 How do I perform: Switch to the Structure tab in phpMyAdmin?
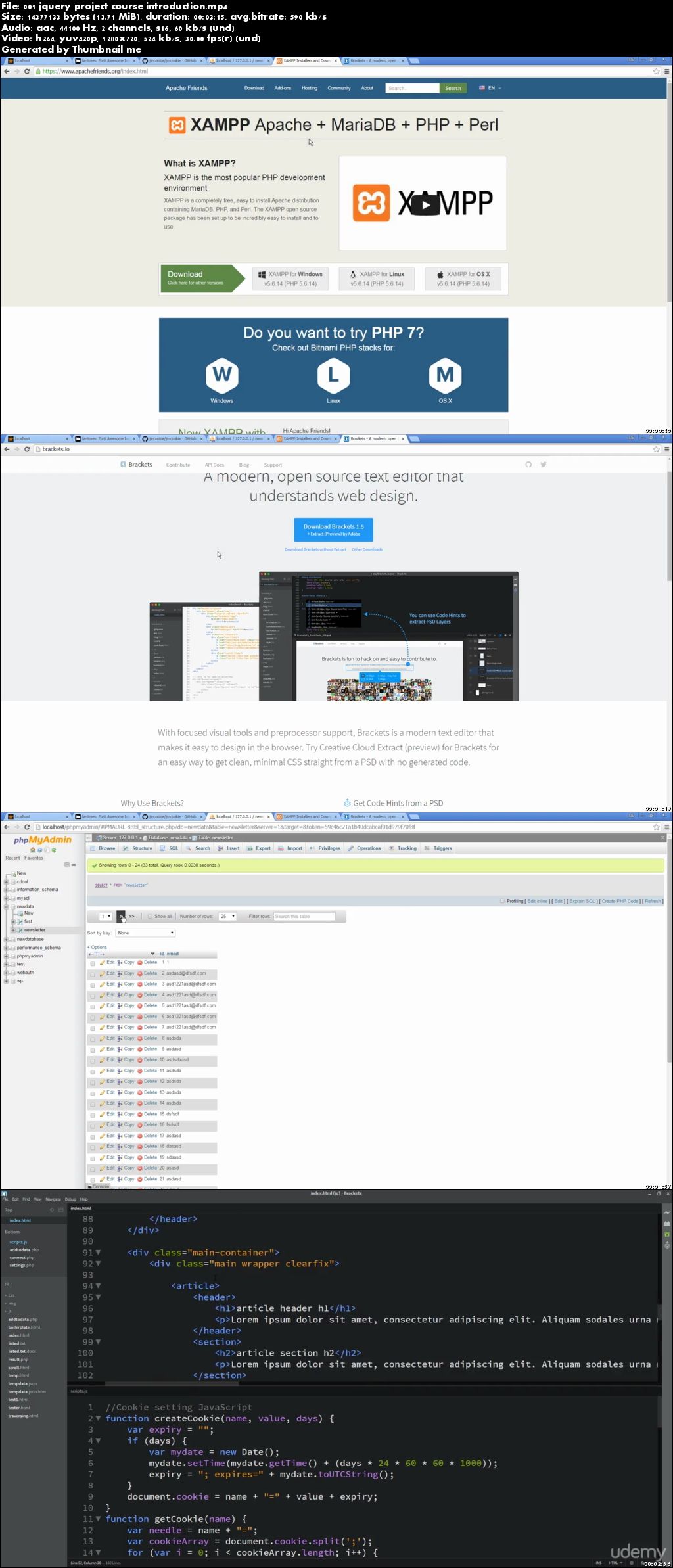pyautogui.click(x=139, y=848)
